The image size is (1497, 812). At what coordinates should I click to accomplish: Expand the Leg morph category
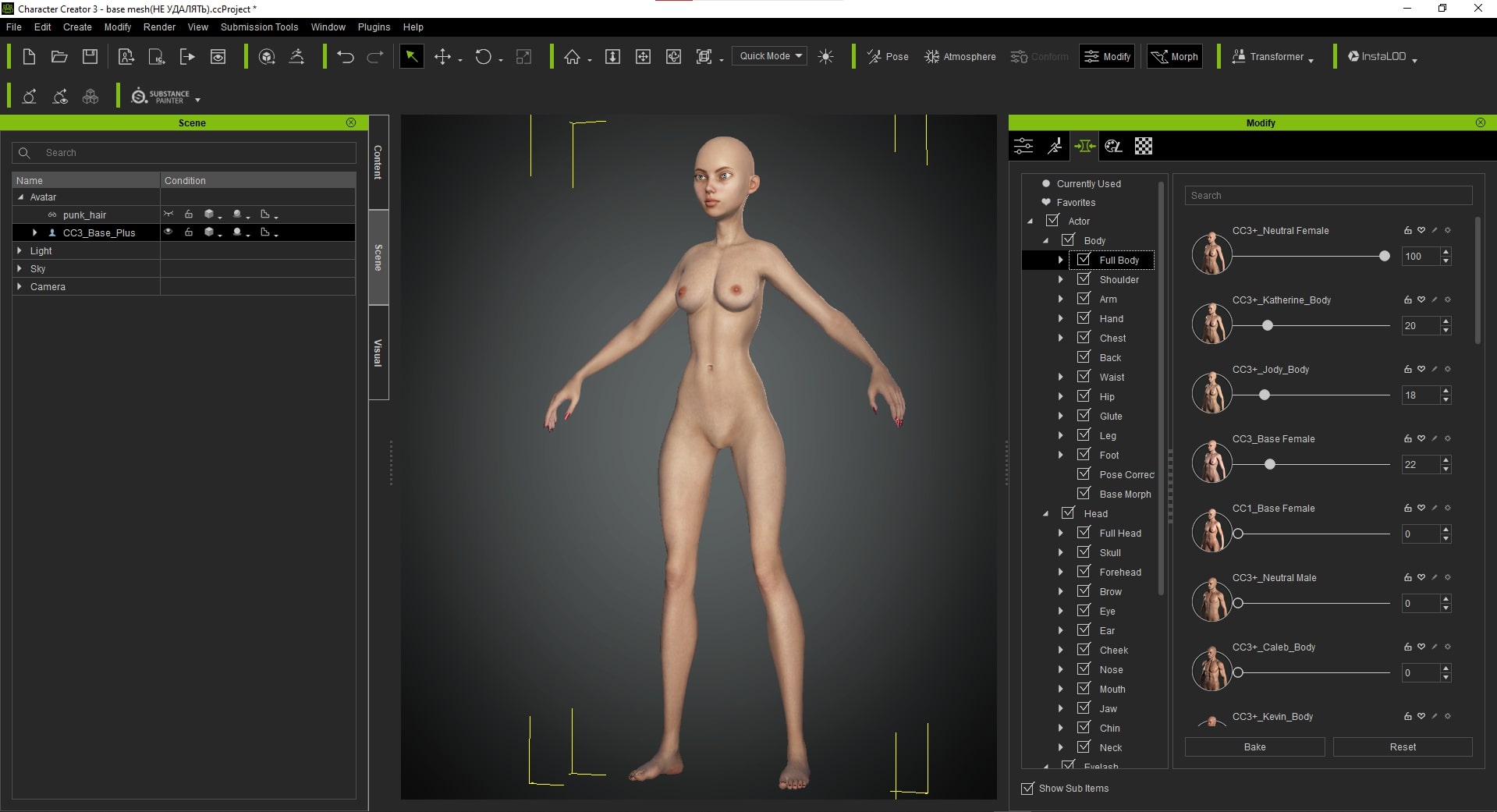coord(1060,435)
